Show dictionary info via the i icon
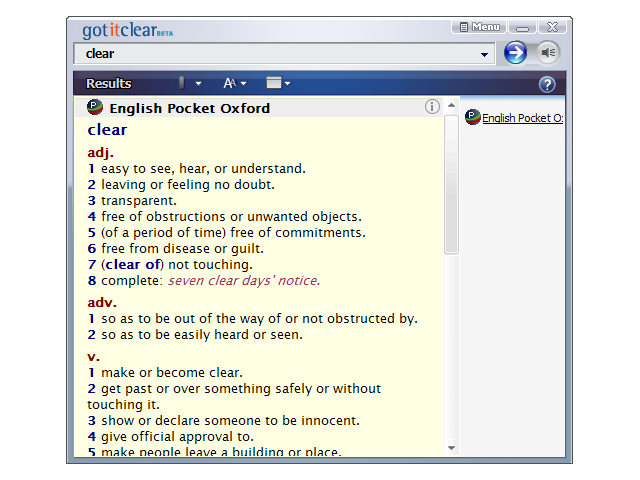640x480 pixels. [x=432, y=107]
